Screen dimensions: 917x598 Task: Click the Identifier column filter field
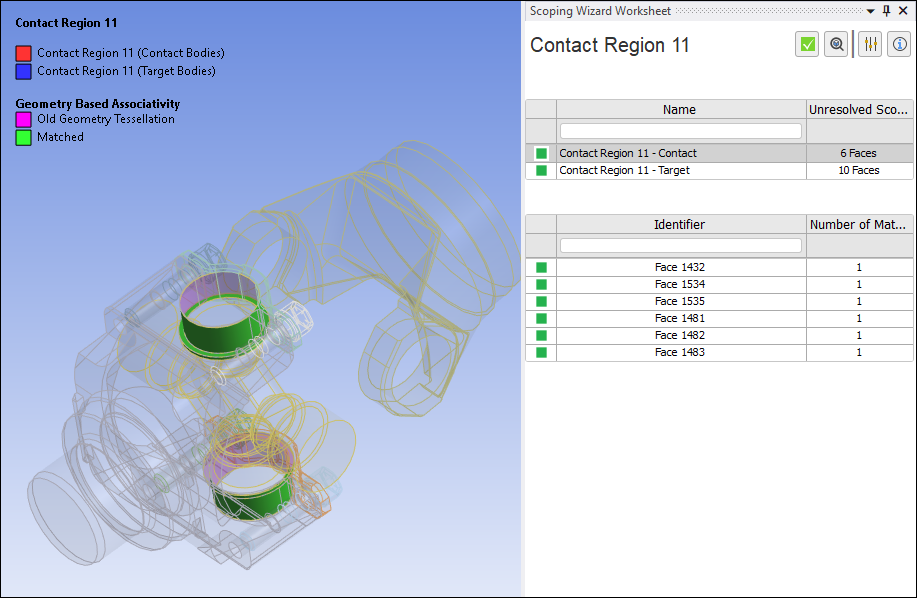point(680,246)
